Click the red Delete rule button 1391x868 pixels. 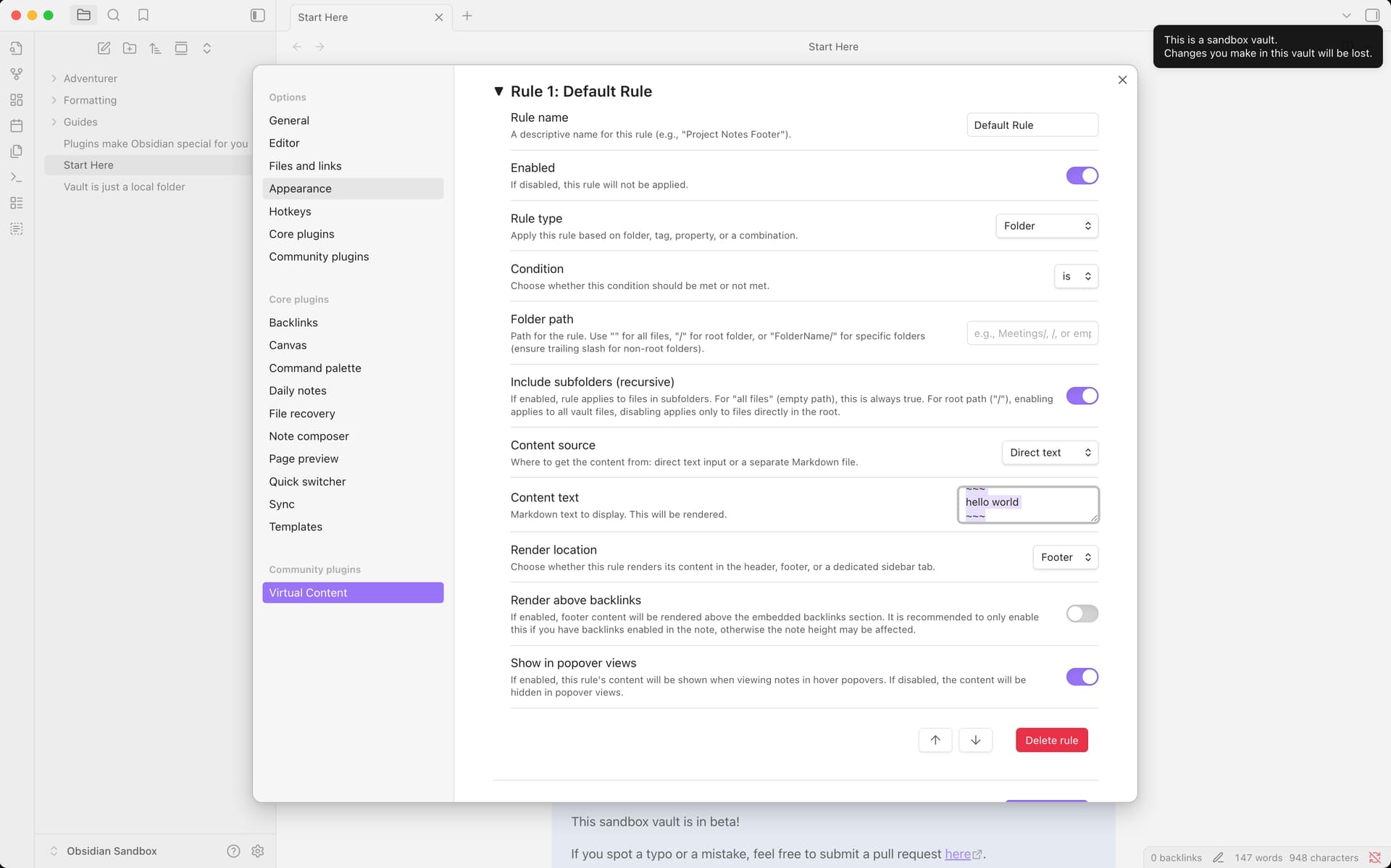tap(1051, 740)
